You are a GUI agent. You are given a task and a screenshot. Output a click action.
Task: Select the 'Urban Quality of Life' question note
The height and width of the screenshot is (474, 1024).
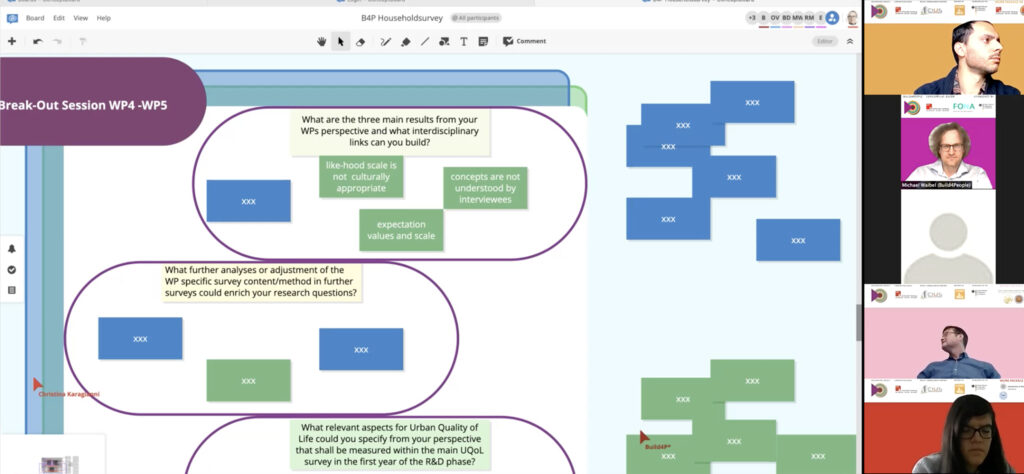(x=391, y=445)
